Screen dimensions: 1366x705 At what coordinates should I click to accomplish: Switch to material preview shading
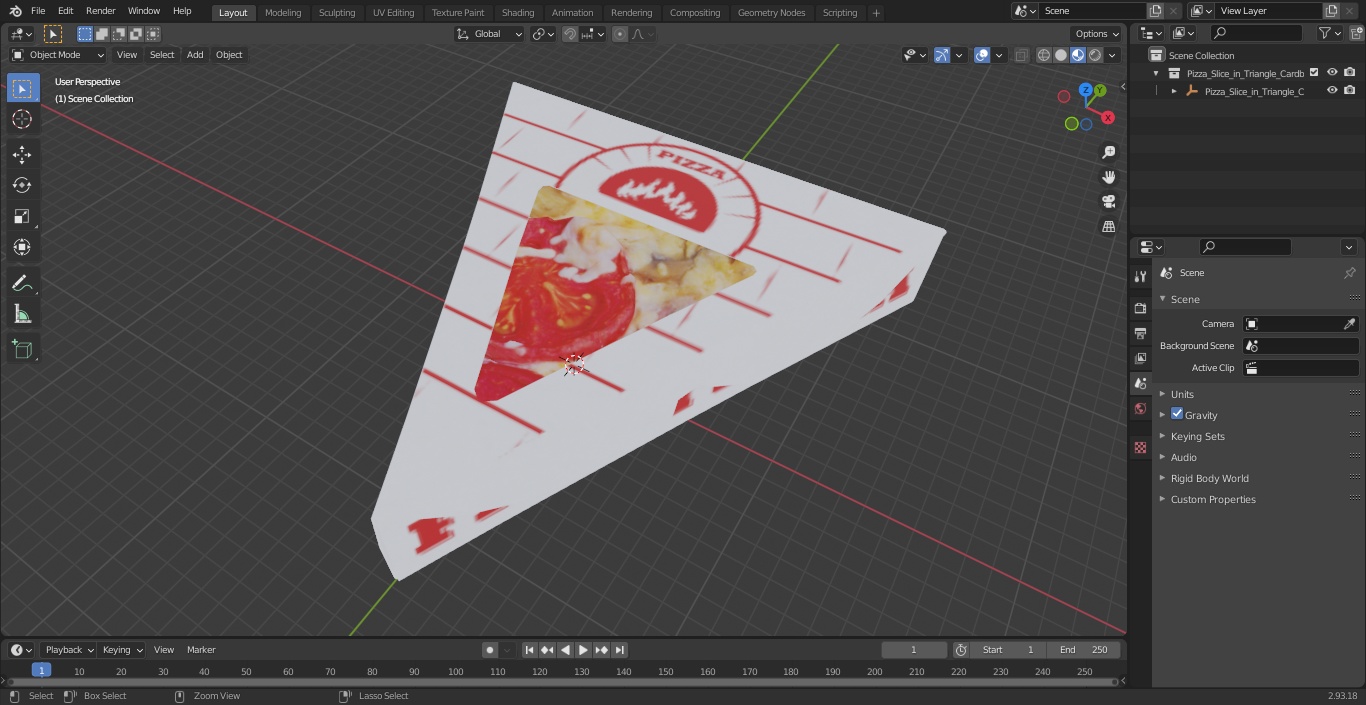[1078, 55]
